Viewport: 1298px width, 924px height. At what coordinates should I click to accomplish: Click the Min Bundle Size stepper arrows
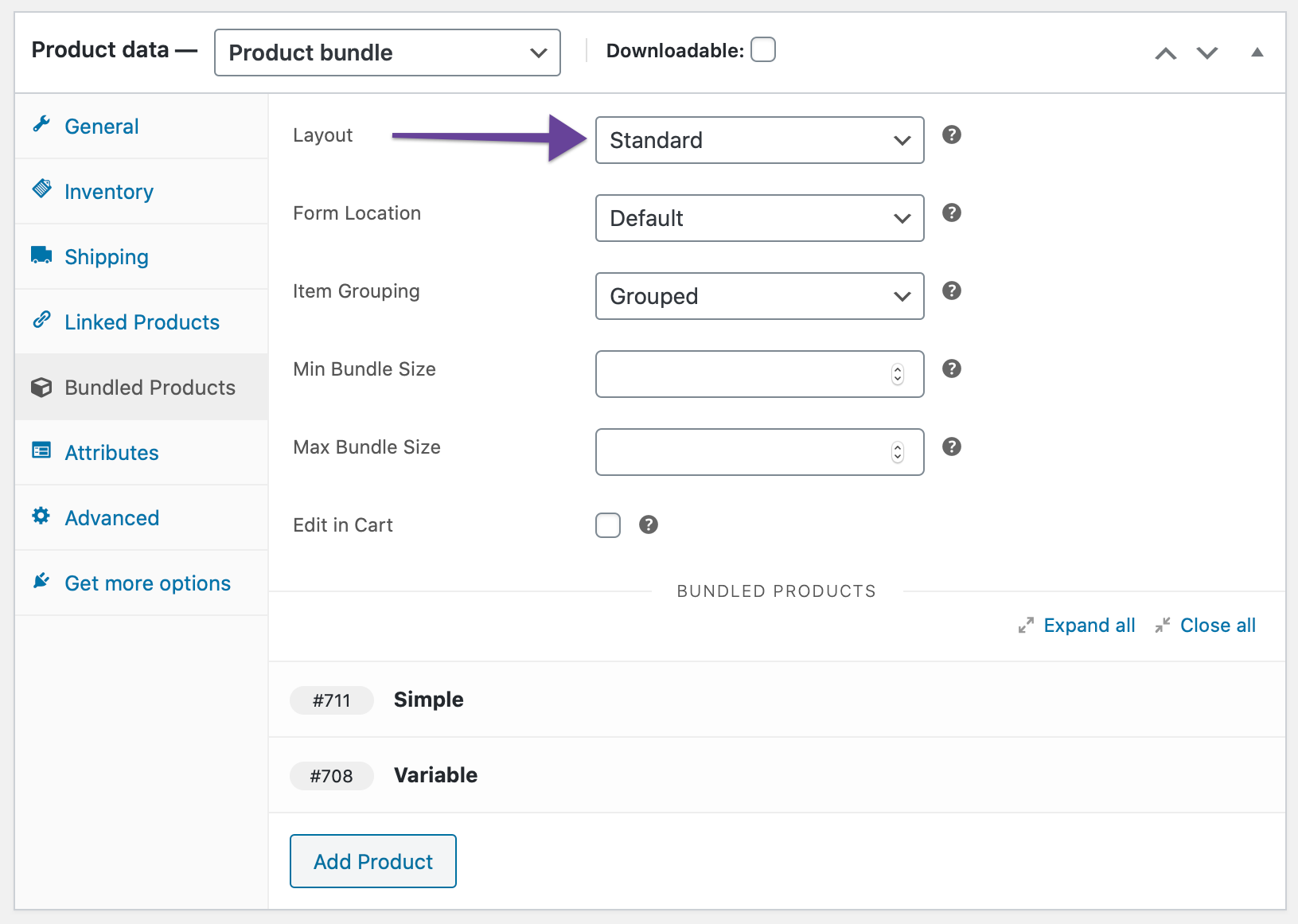click(898, 374)
